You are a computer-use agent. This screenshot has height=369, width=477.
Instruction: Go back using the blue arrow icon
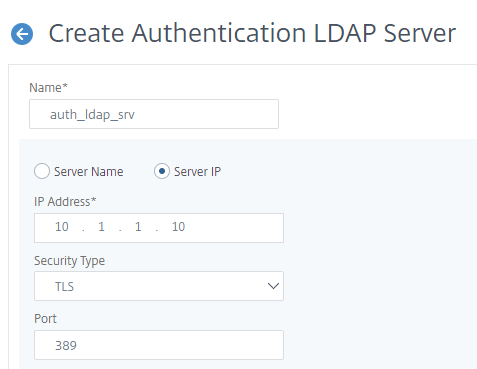click(22, 34)
